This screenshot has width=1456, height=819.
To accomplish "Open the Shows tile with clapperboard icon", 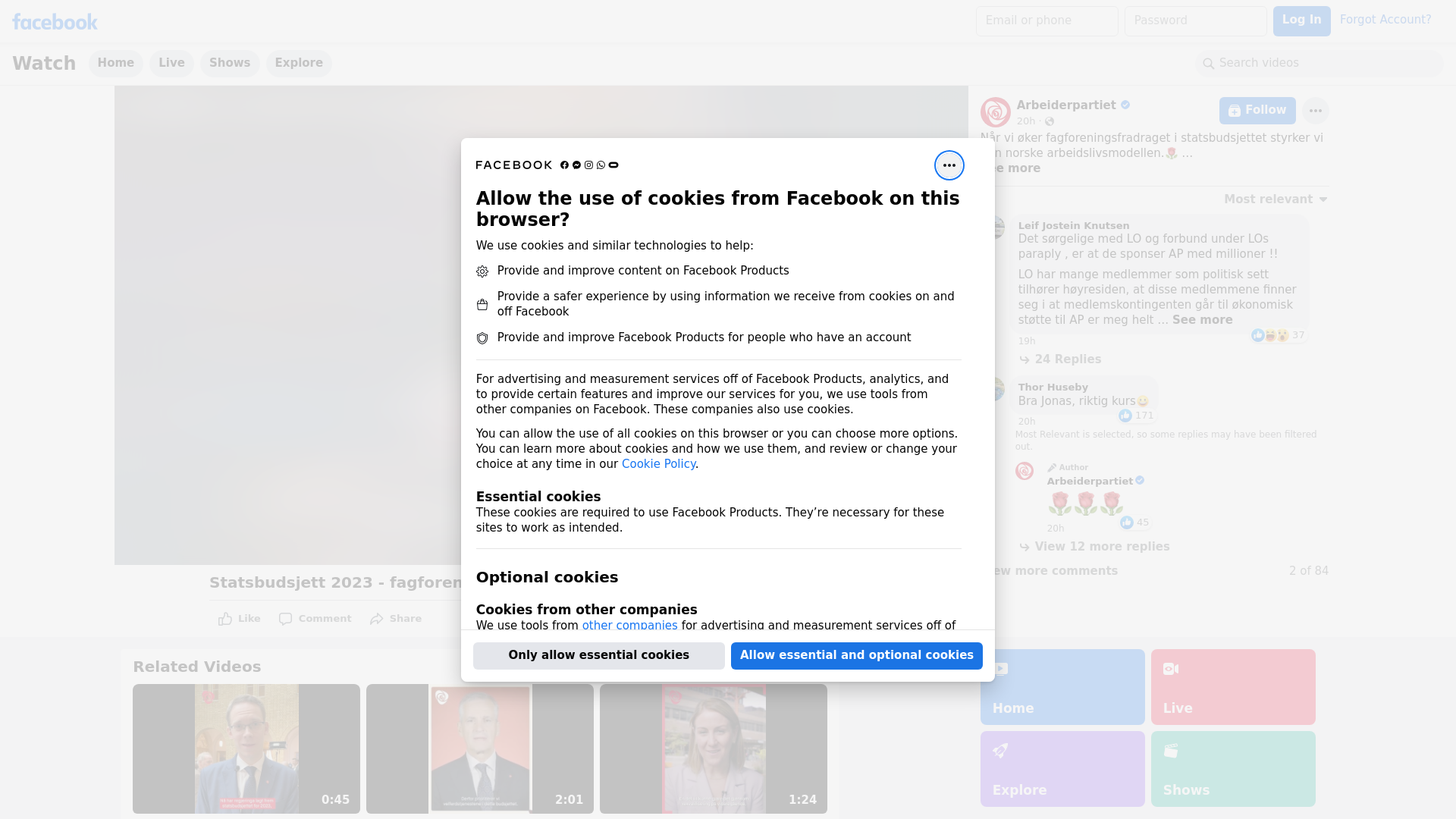I will point(1233,769).
